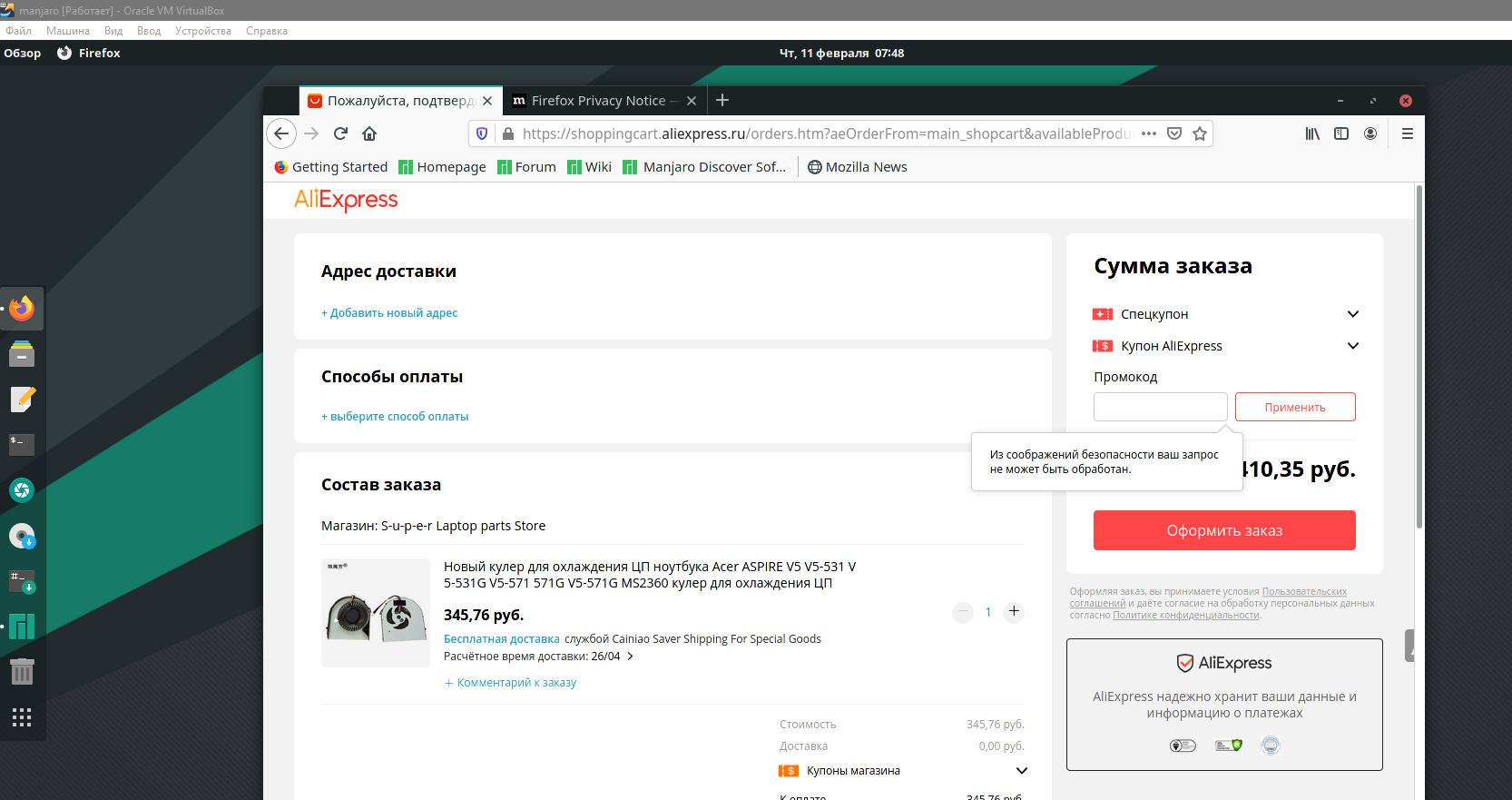1512x800 pixels.
Task: Close the Firefox Privacy Notice tab
Action: 692,101
